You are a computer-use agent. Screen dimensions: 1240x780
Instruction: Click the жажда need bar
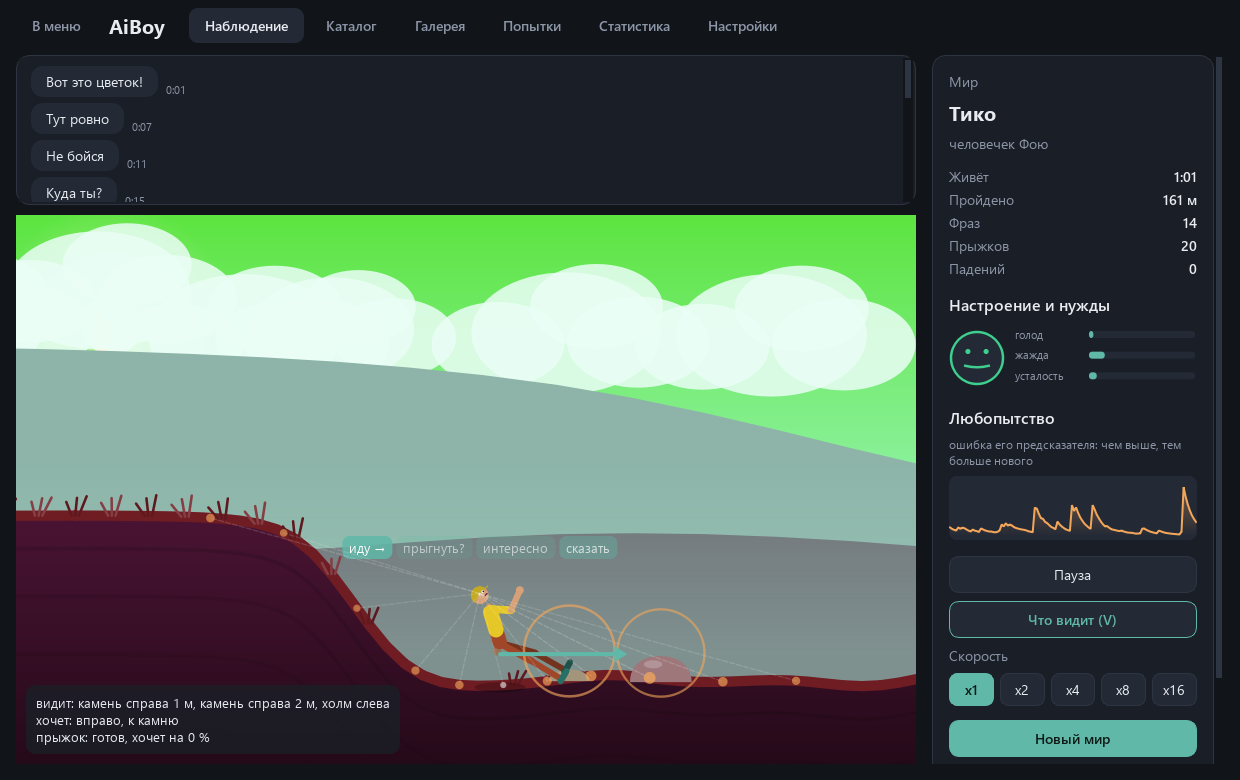[x=1142, y=355]
